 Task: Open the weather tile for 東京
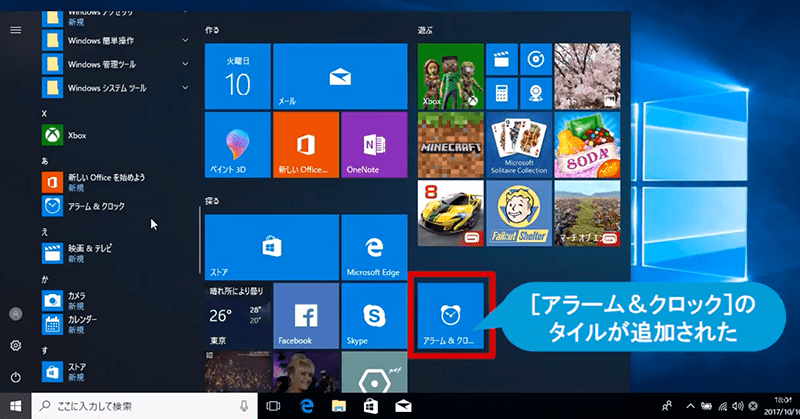click(x=238, y=316)
